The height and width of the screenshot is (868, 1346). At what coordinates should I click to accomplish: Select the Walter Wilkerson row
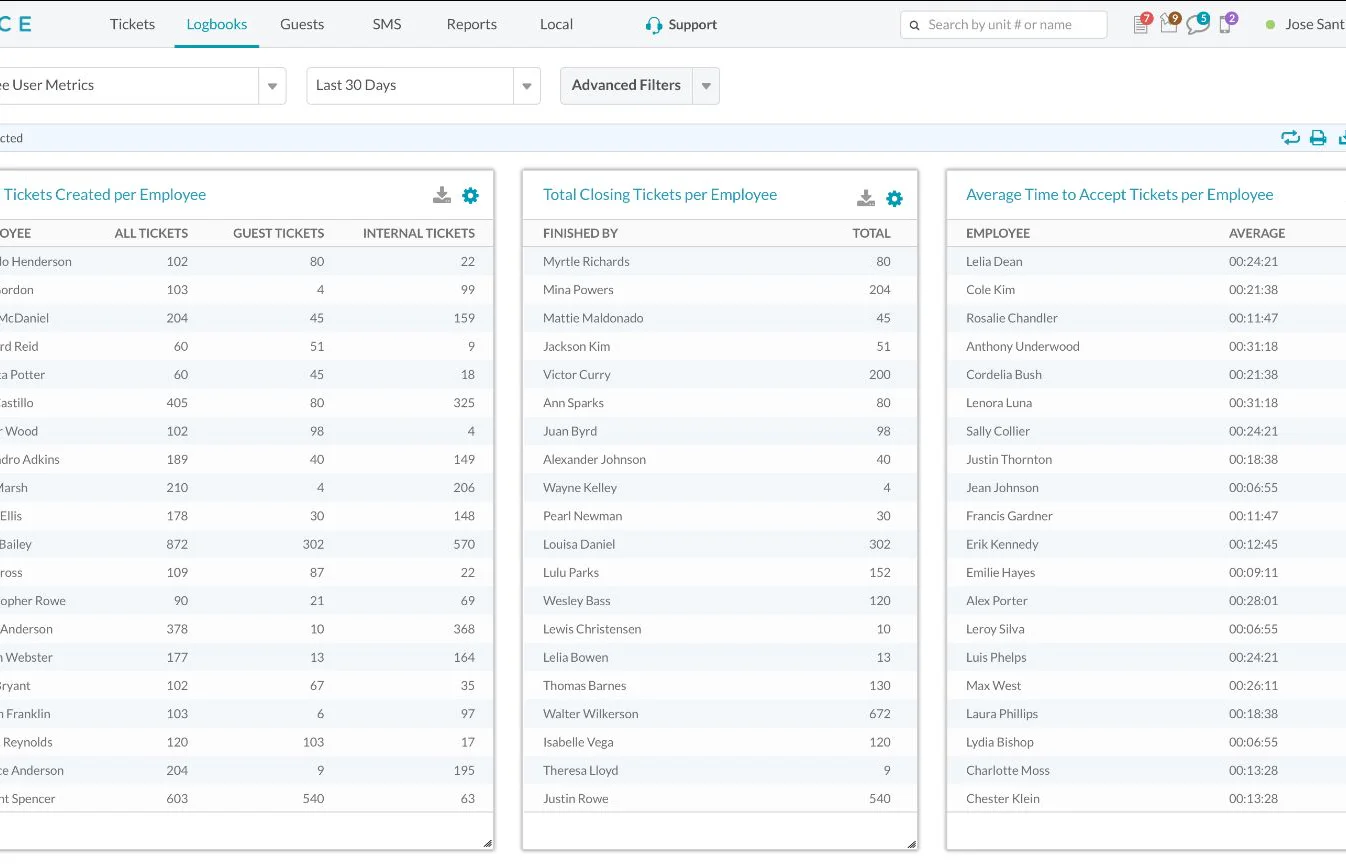[720, 714]
